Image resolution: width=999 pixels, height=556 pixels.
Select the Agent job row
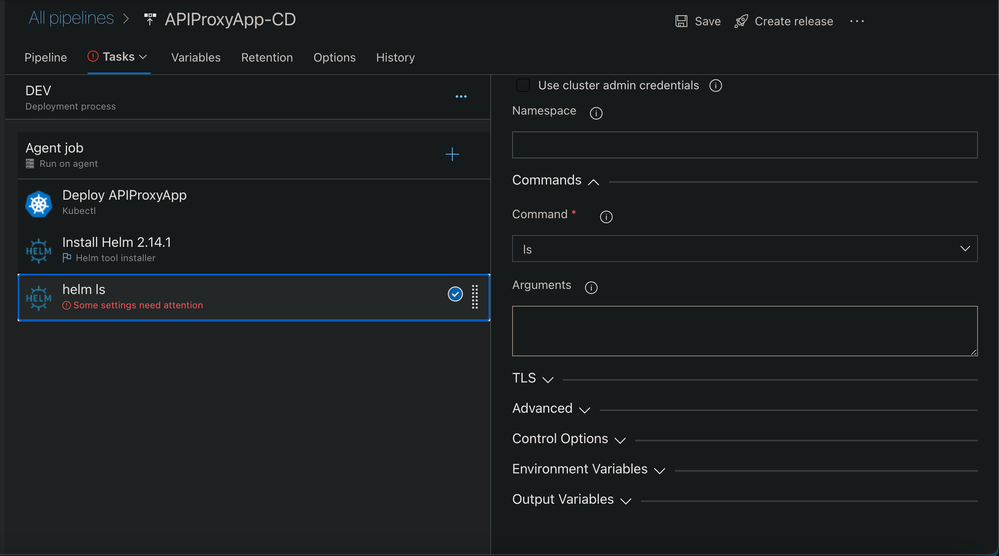coord(254,155)
